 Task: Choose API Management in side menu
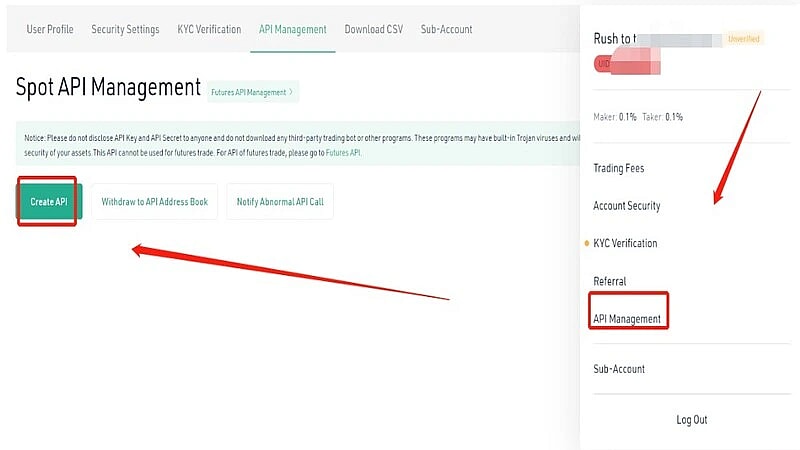pos(627,319)
